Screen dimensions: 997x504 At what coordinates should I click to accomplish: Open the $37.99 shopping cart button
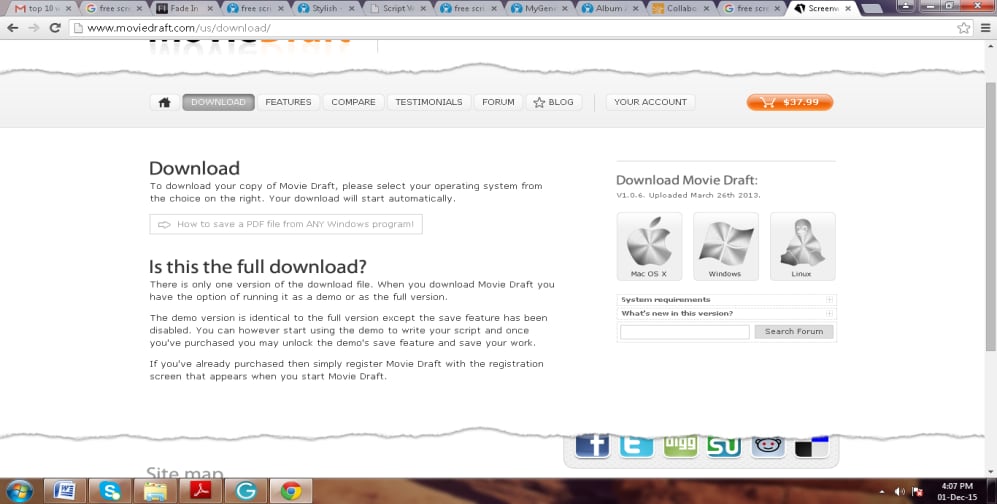coord(790,102)
